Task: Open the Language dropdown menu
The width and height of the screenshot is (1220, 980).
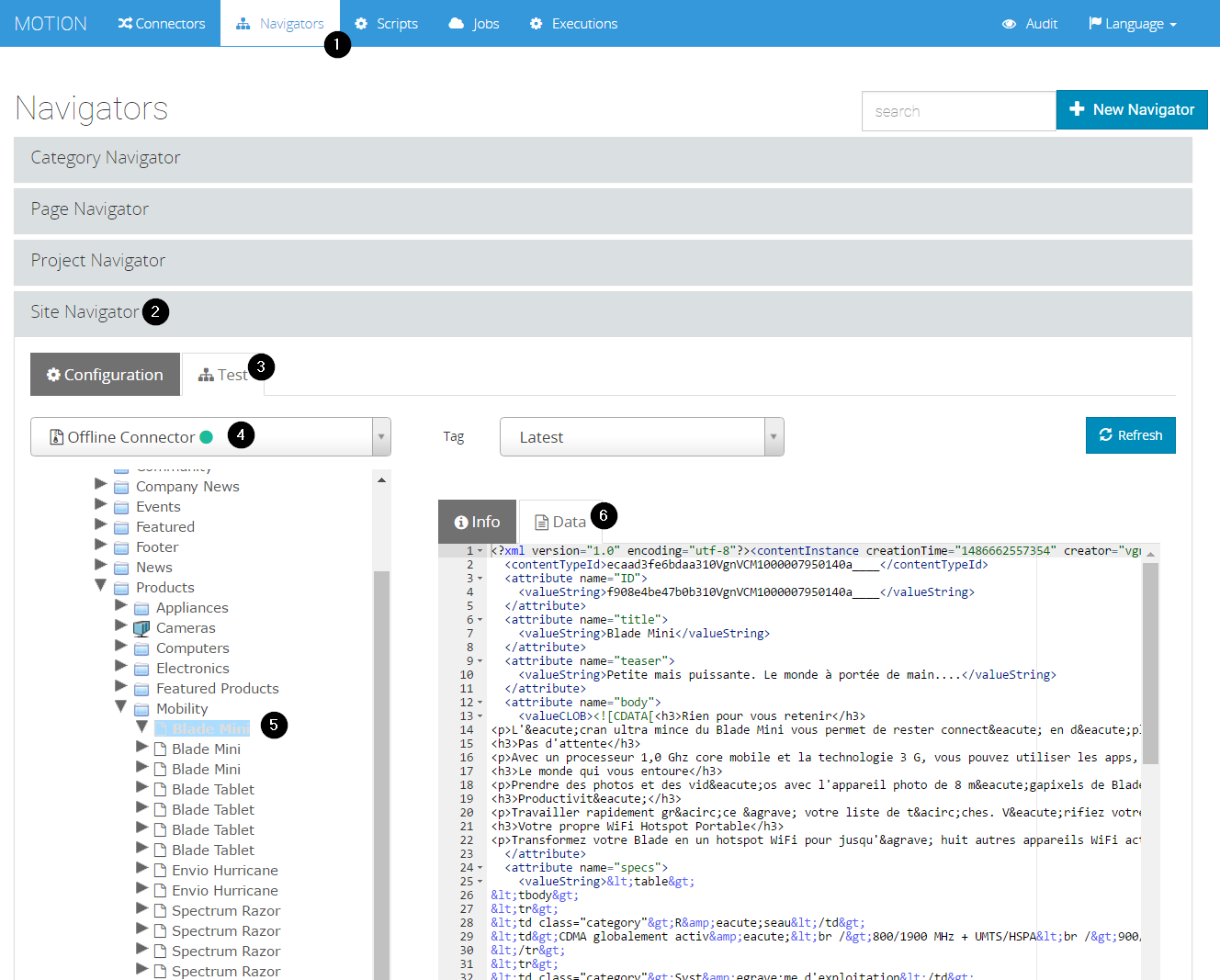Action: [x=1133, y=23]
